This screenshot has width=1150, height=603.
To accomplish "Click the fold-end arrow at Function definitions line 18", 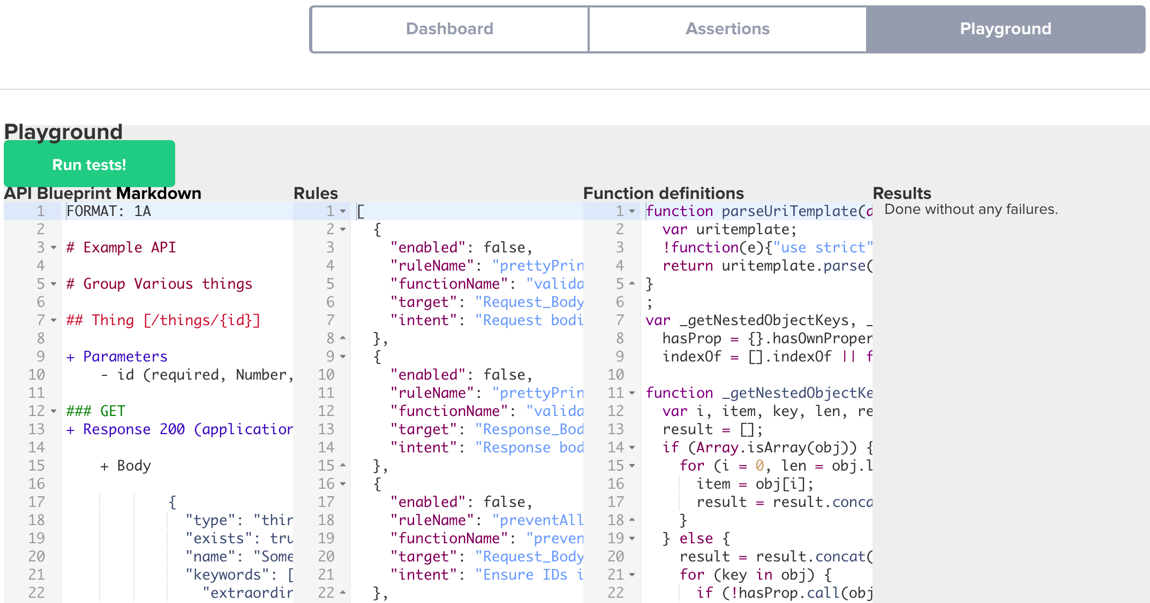I will (x=633, y=521).
